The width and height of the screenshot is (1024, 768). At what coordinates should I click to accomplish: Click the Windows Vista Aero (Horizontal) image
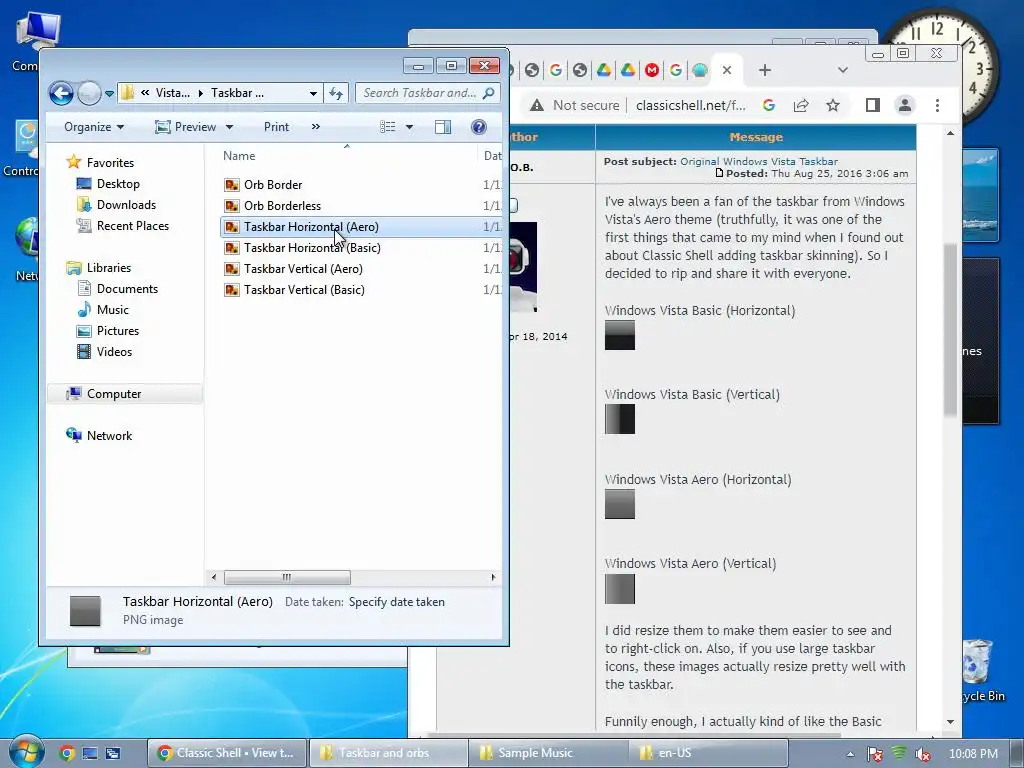click(x=620, y=504)
